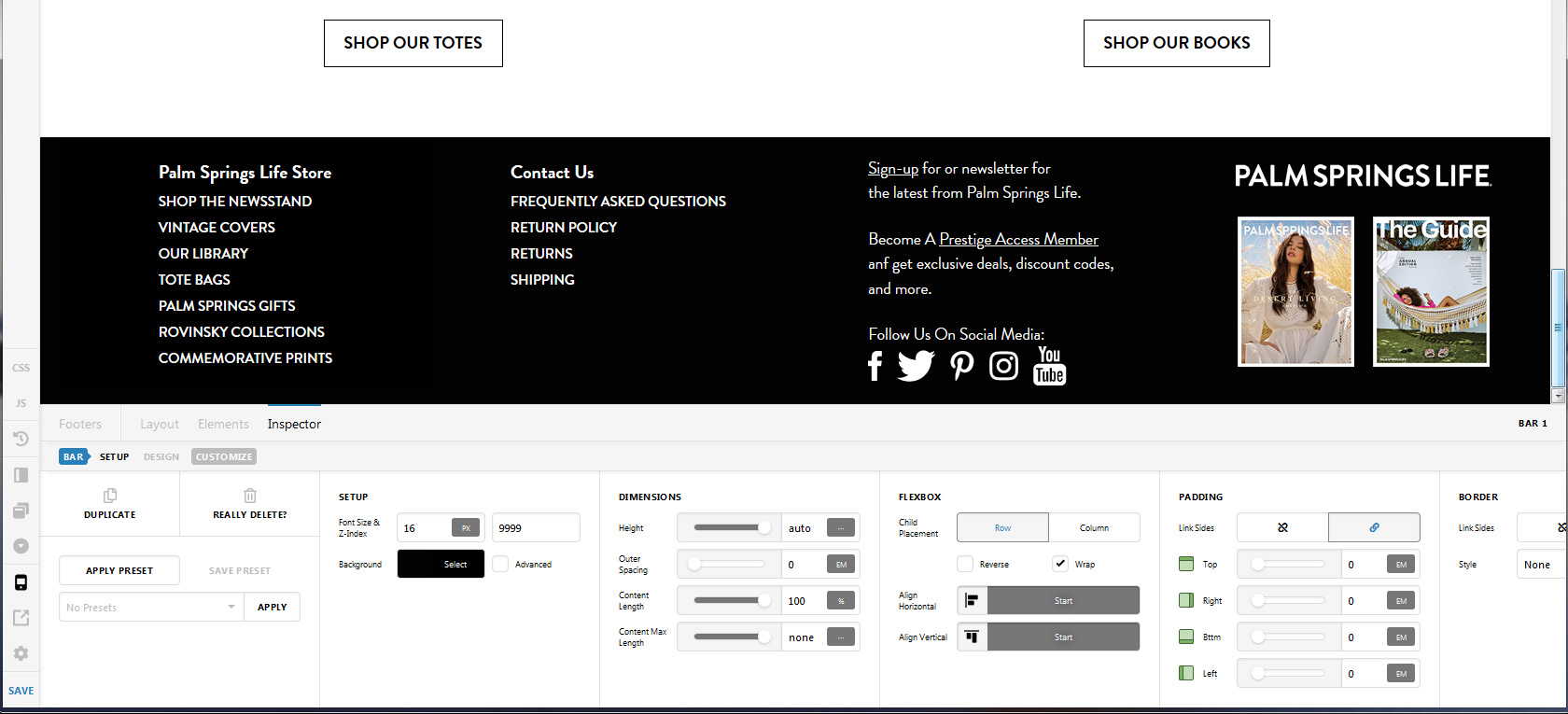This screenshot has width=1568, height=714.
Task: Check the Reverse flexbox checkbox
Action: click(965, 564)
